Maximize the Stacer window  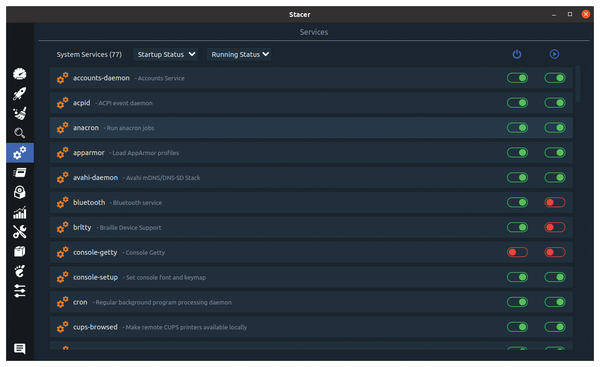(x=570, y=14)
